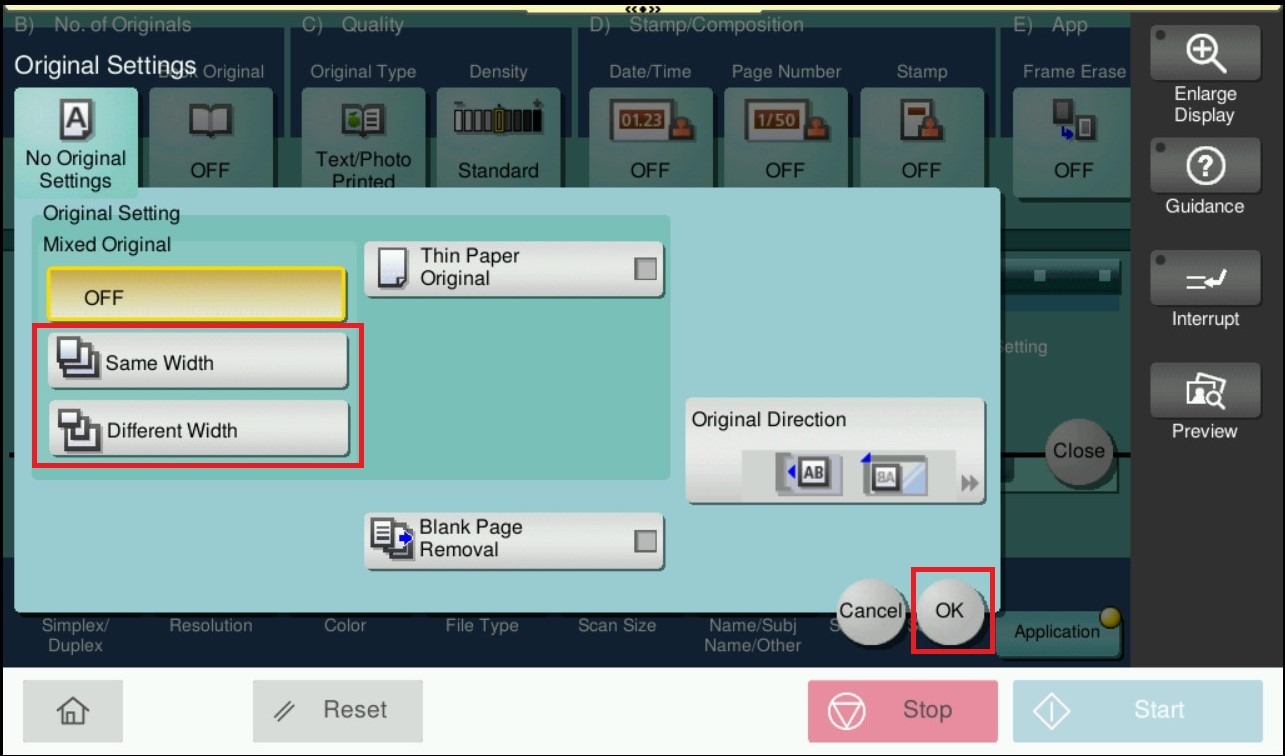
Task: Click Cancel to discard original settings
Action: [870, 610]
